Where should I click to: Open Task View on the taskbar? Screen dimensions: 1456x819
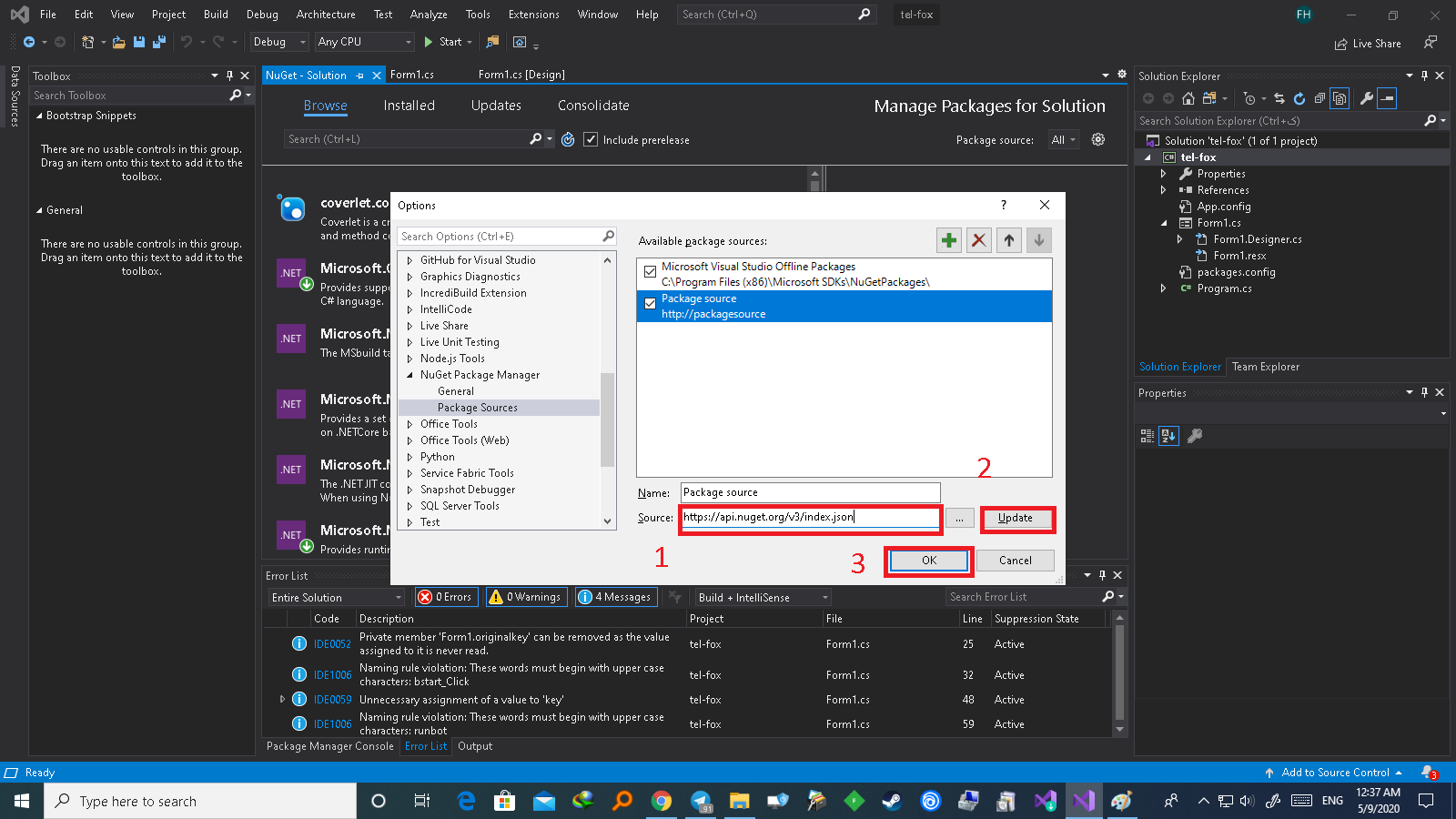point(422,801)
